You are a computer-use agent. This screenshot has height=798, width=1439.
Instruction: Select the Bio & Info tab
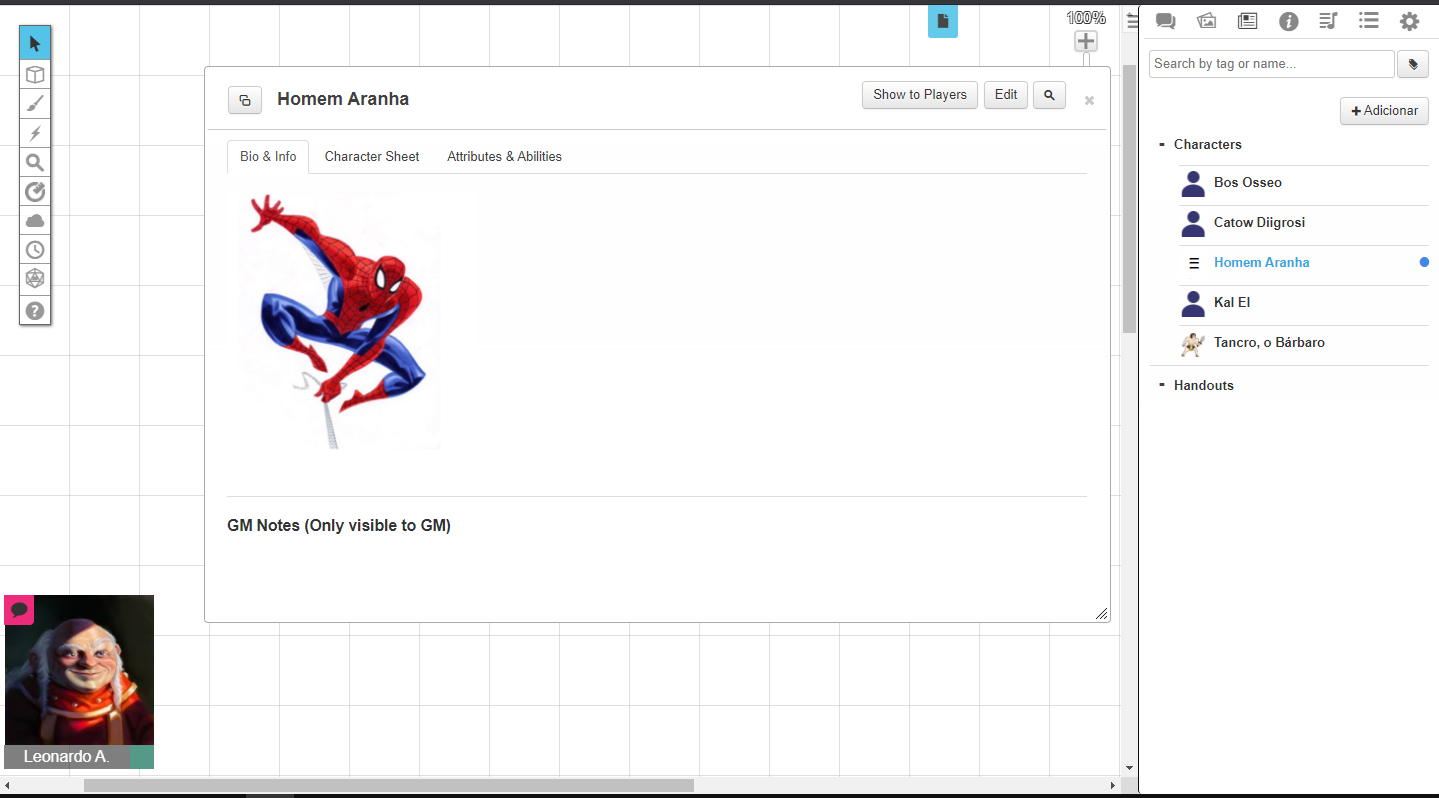268,157
